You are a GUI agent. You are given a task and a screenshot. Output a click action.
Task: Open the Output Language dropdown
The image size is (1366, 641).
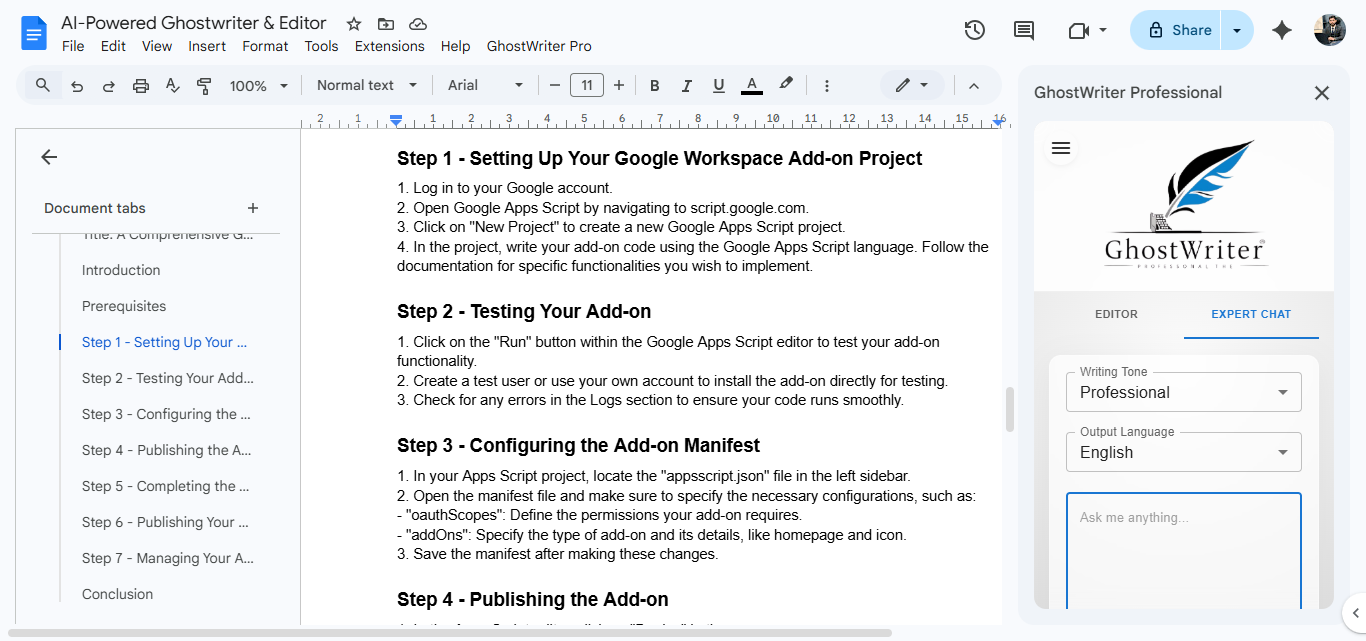pyautogui.click(x=1183, y=451)
